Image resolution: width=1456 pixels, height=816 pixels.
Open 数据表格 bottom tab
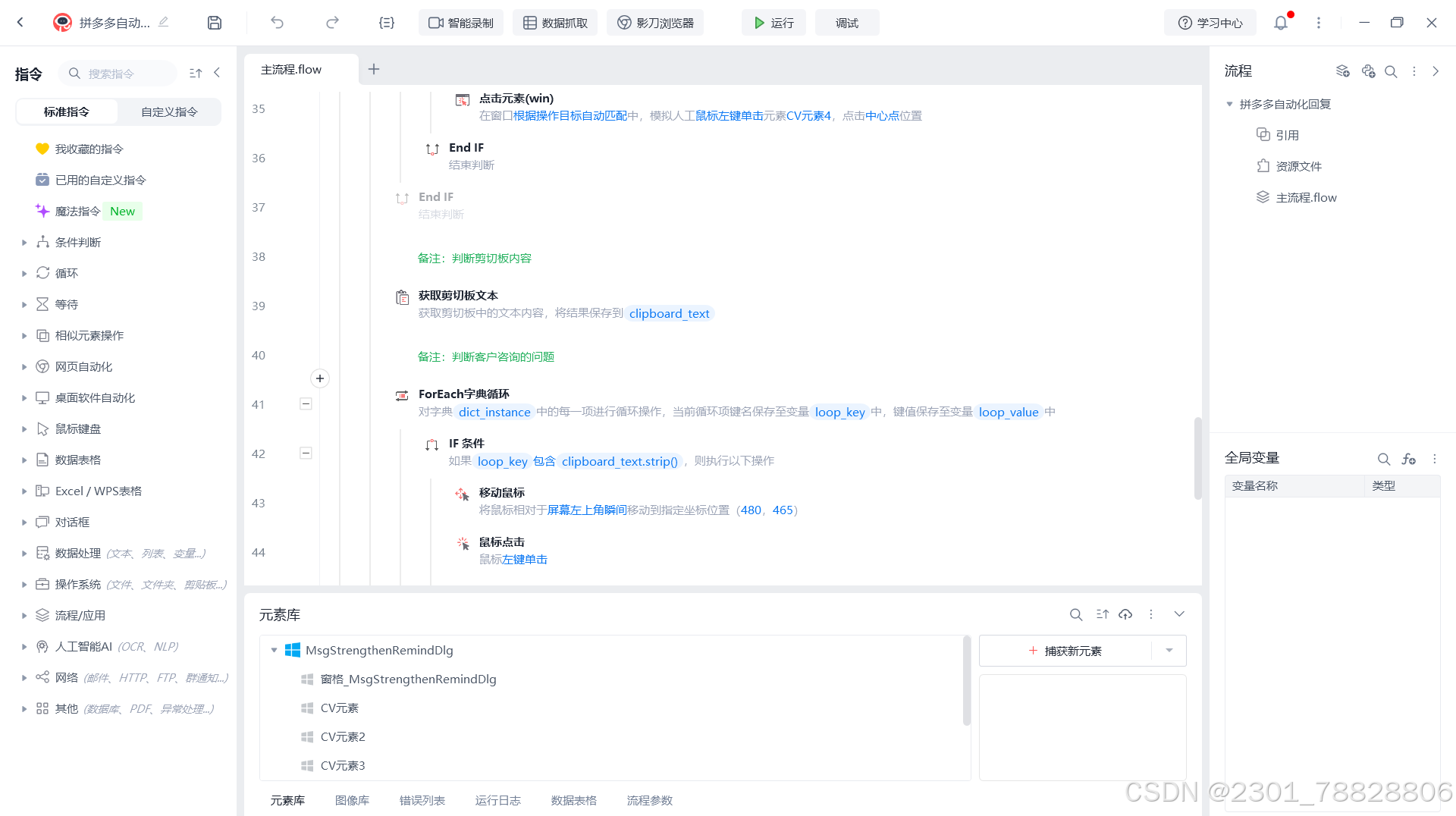(x=574, y=800)
